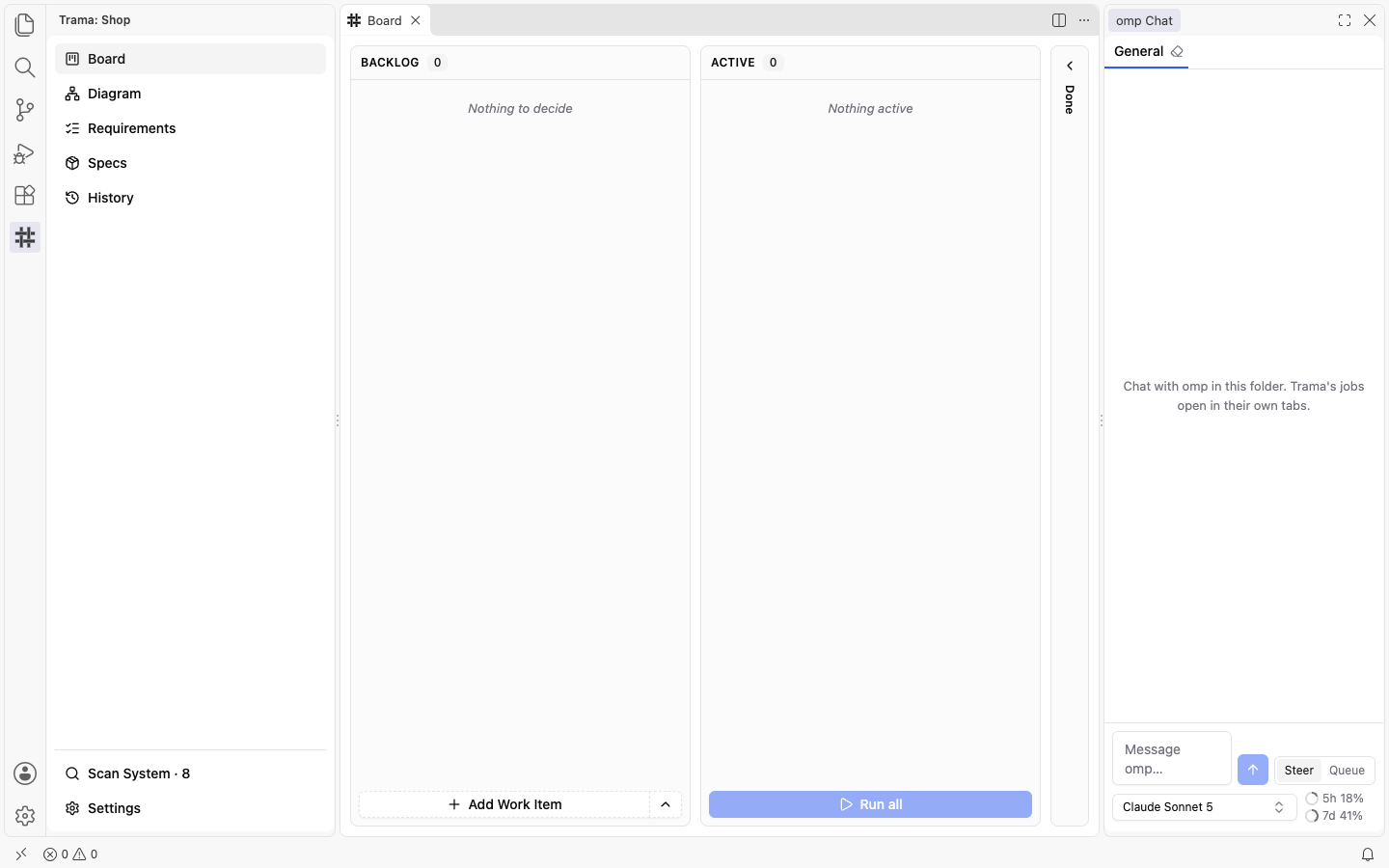Open the editor More Actions ellipsis

(x=1084, y=20)
